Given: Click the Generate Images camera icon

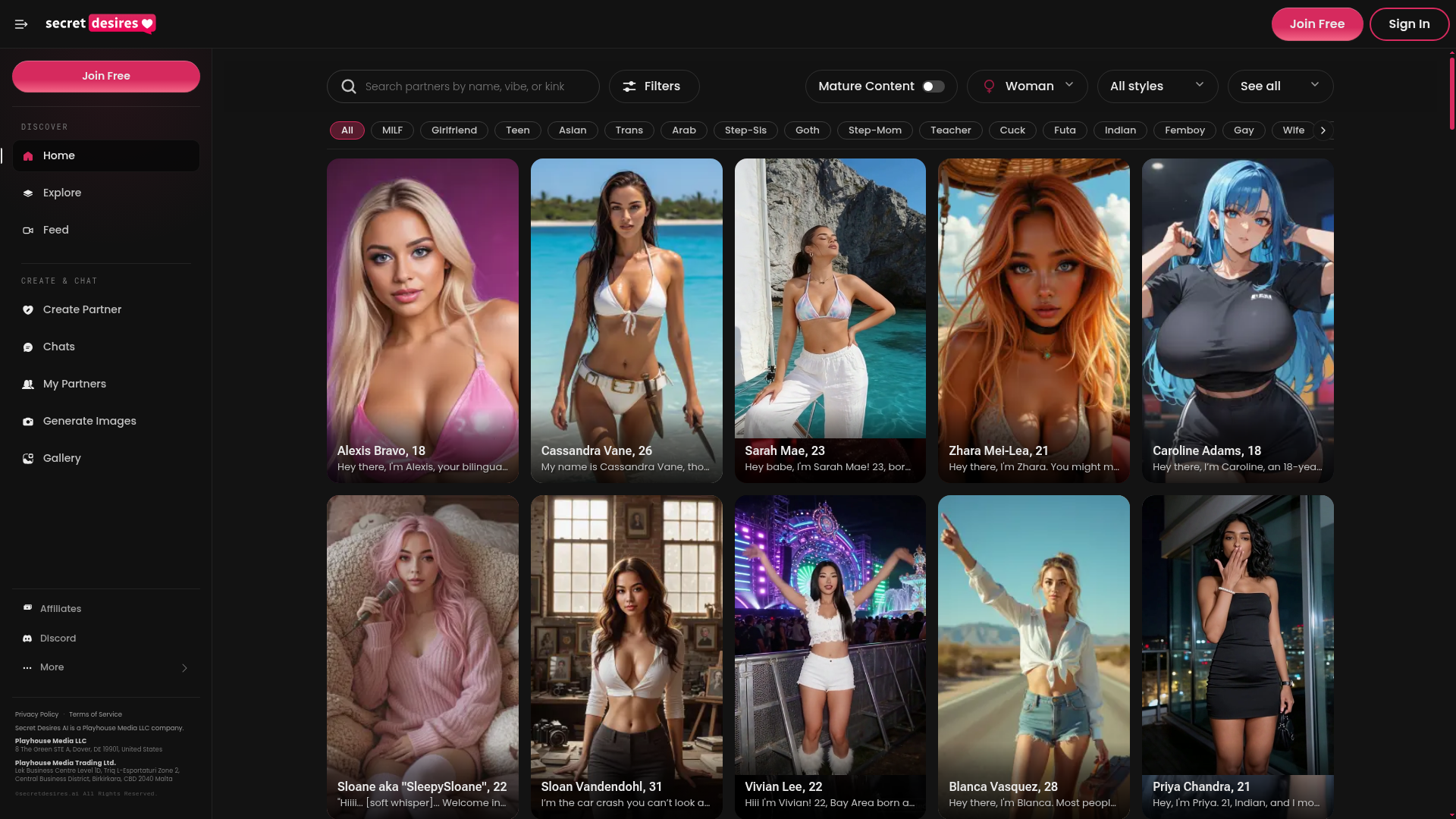Looking at the screenshot, I should (28, 422).
